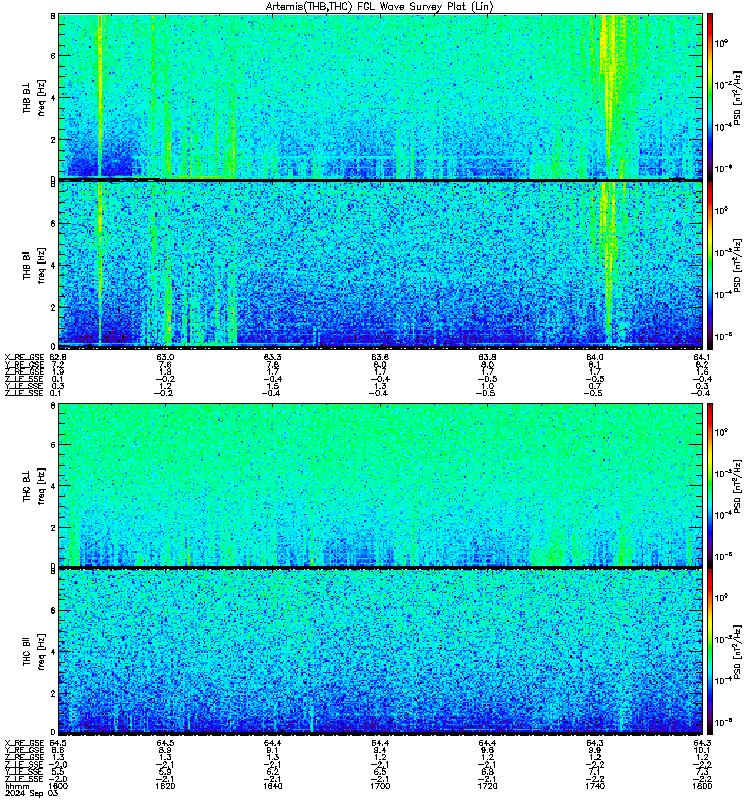Click the THB position value '64.1'
The width and height of the screenshot is (750, 800).
pyautogui.click(x=702, y=357)
